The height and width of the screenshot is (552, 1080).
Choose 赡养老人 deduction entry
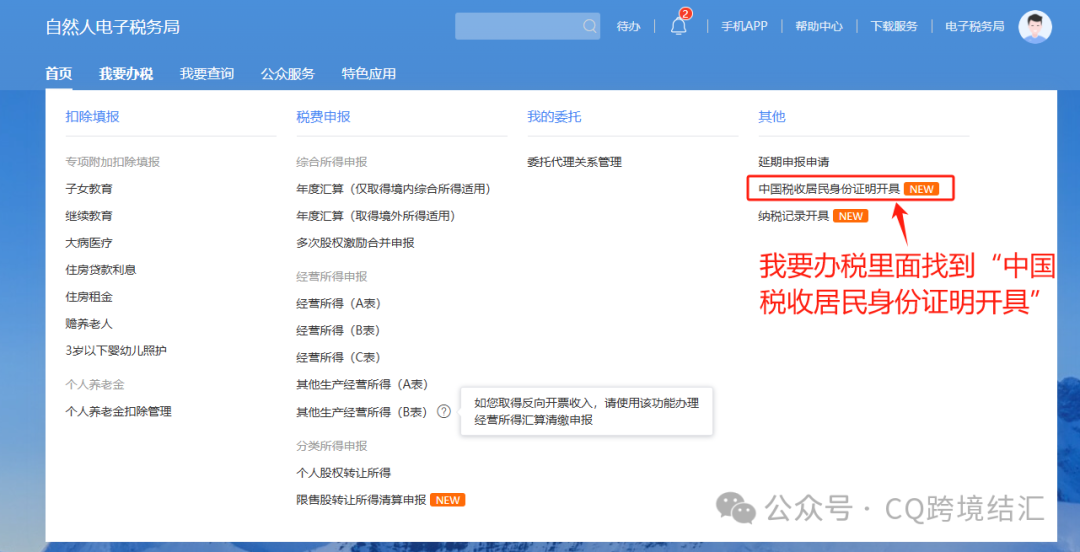coord(89,324)
